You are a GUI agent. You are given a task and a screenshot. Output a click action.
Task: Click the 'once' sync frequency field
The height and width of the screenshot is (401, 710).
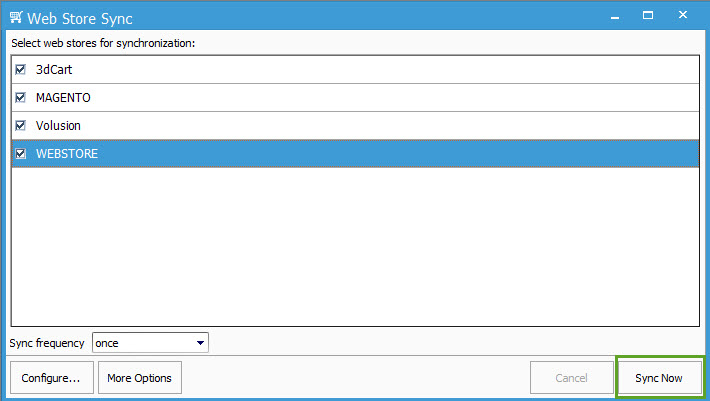click(x=150, y=343)
